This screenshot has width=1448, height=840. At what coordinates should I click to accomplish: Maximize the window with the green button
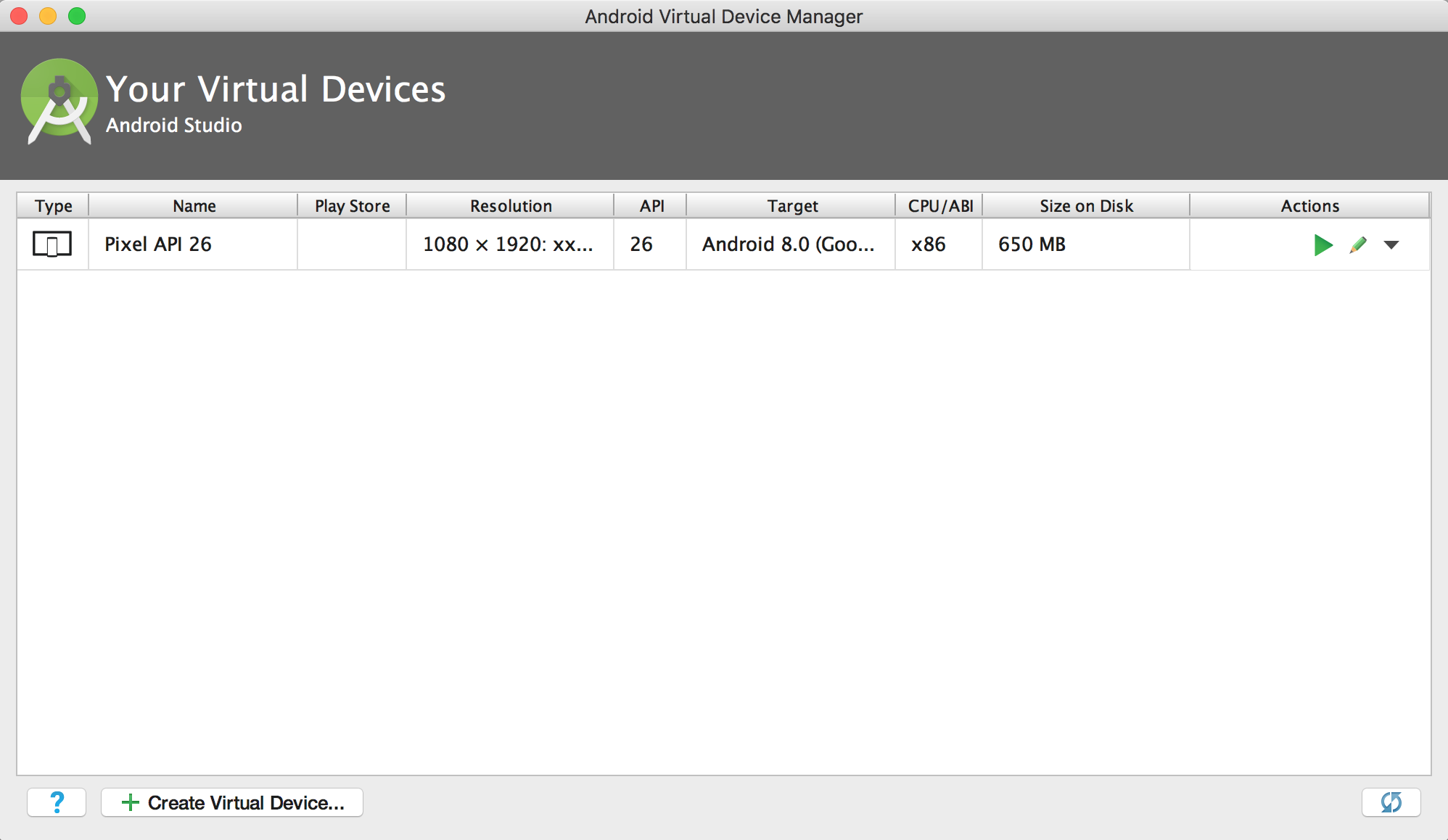click(77, 16)
